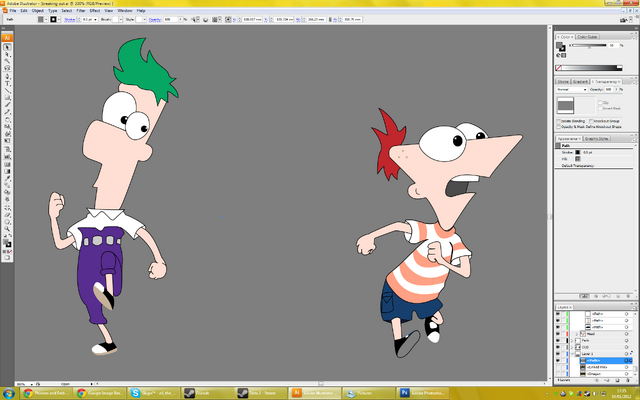Select the Magic Wand tool
Screen dimensions: 640x400
click(x=7, y=61)
